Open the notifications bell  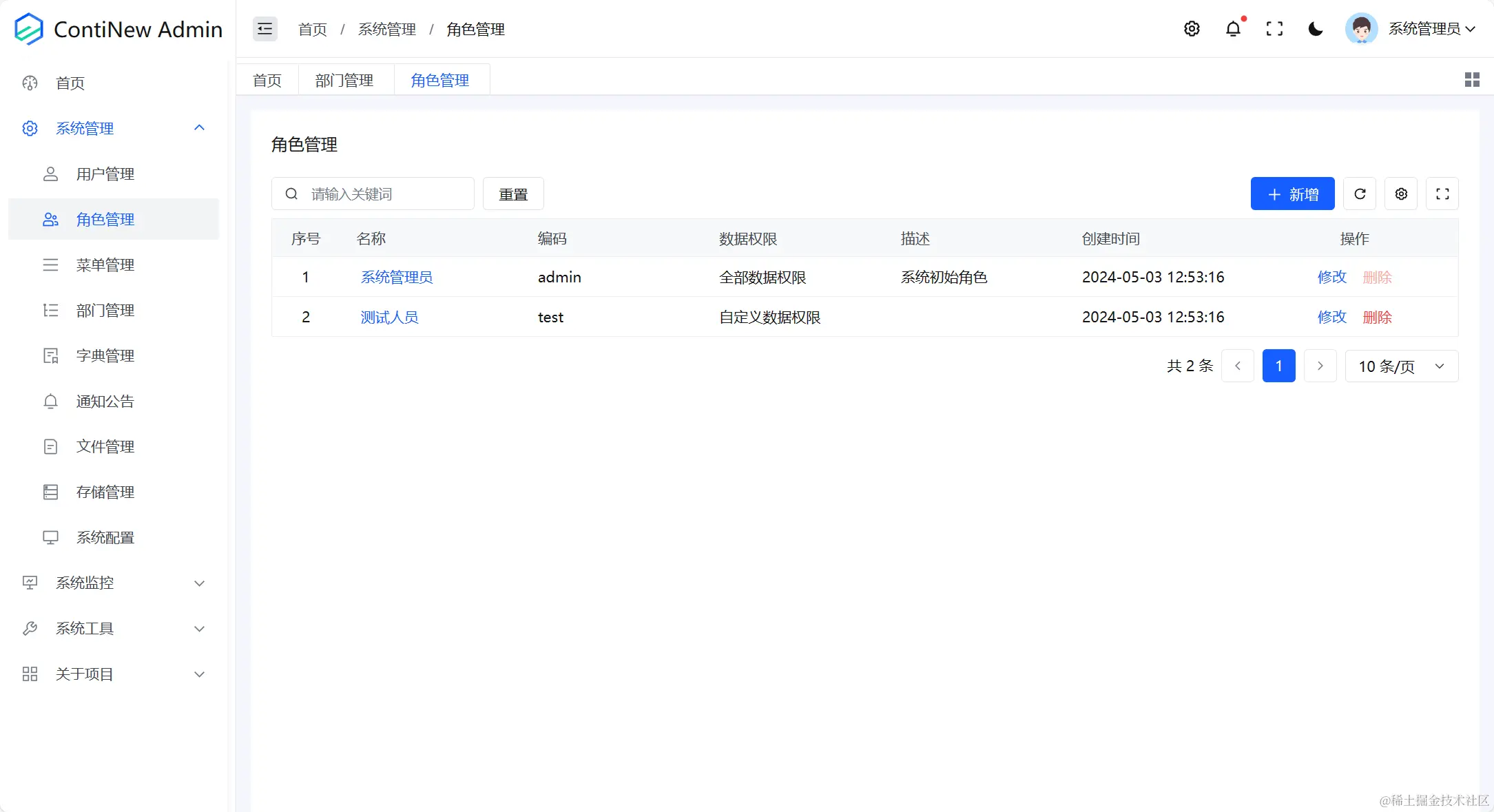[1233, 29]
